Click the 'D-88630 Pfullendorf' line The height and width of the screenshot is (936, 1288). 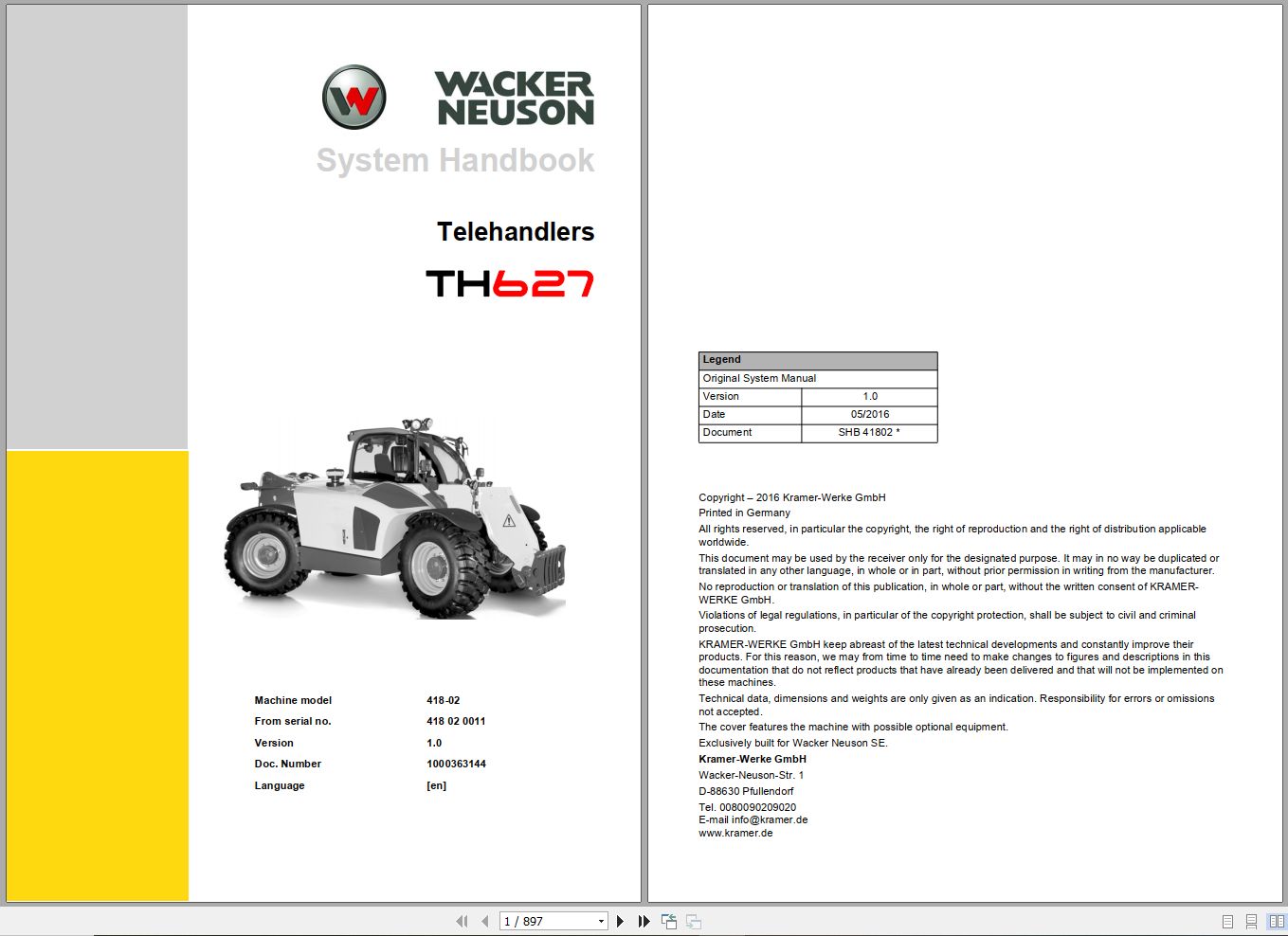click(x=746, y=791)
